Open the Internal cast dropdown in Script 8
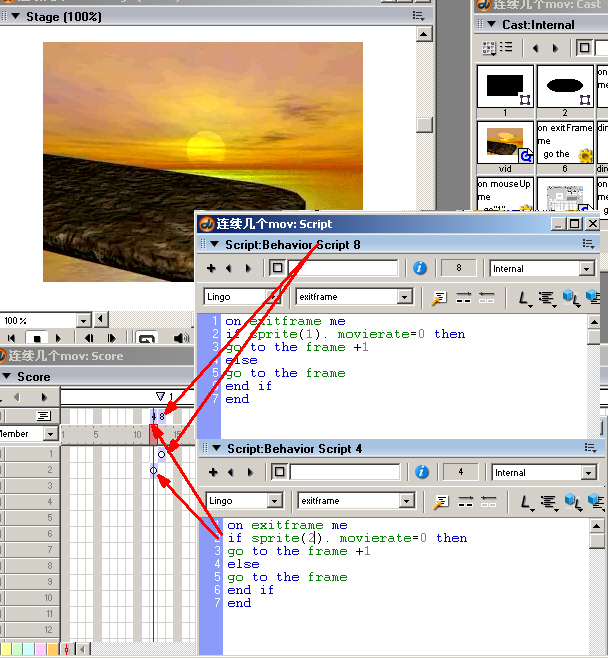The image size is (608, 658). (587, 269)
